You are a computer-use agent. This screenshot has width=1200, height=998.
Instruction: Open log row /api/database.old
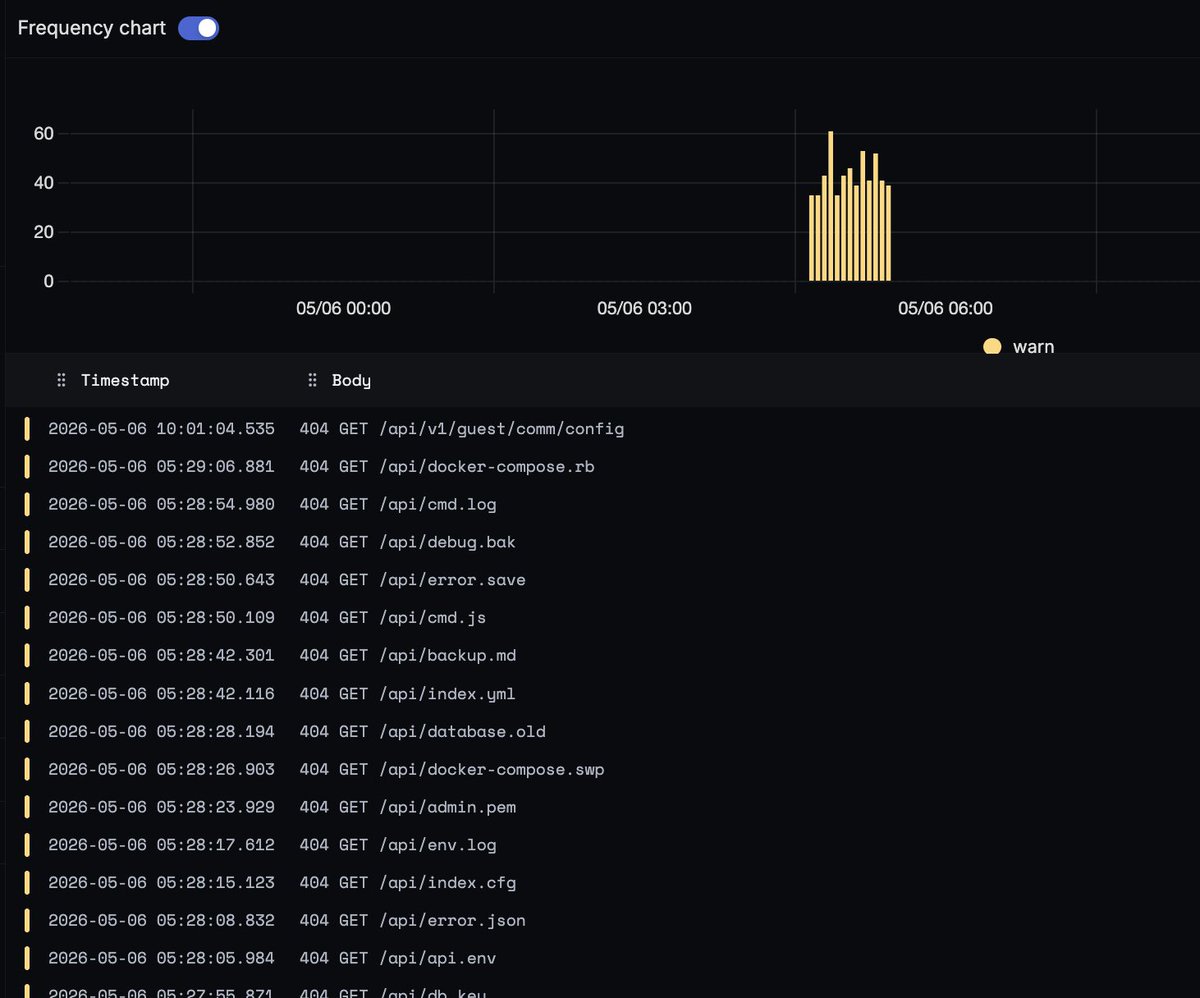(600, 732)
